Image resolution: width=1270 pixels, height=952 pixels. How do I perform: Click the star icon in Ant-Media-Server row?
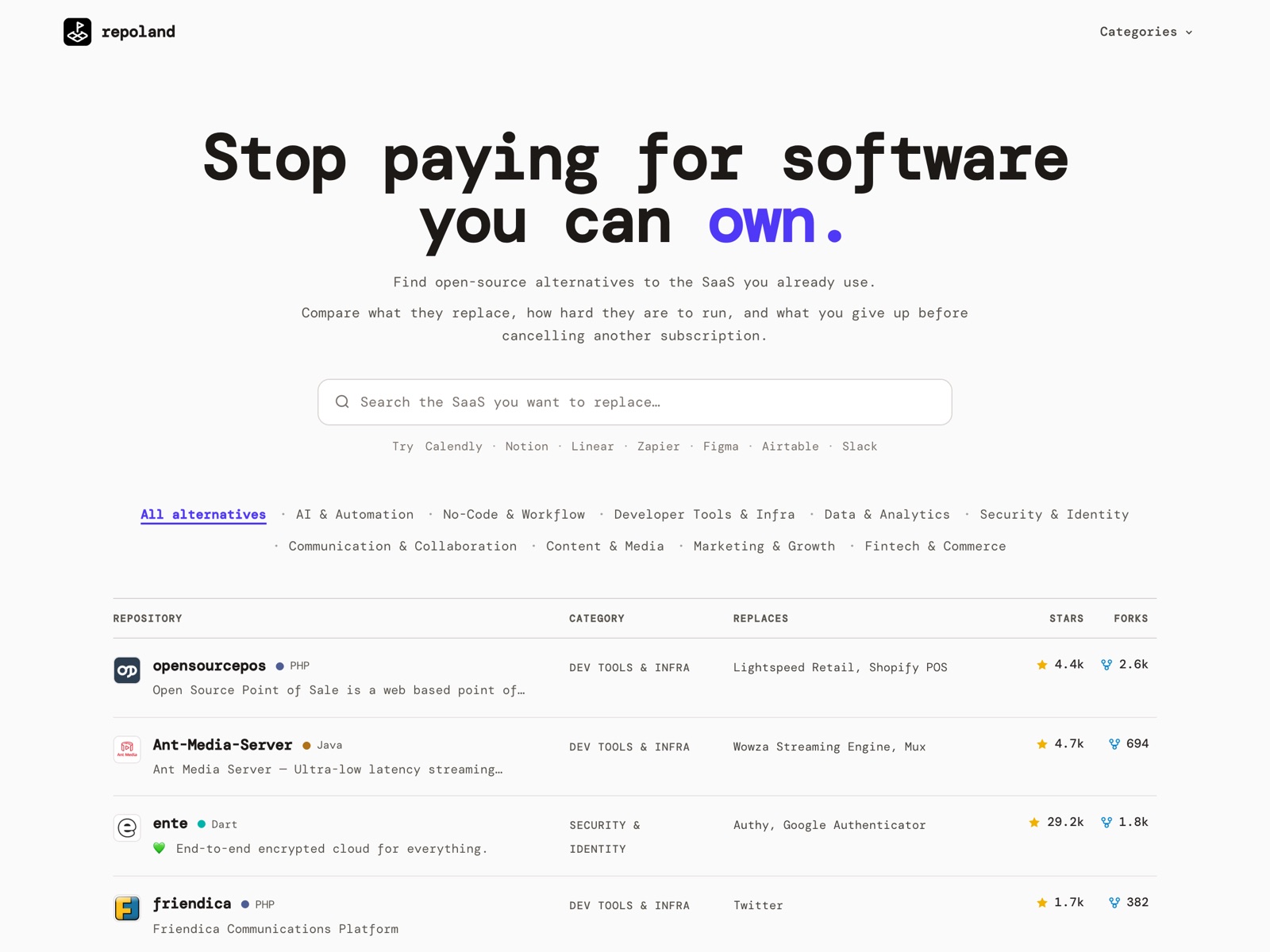click(x=1042, y=744)
